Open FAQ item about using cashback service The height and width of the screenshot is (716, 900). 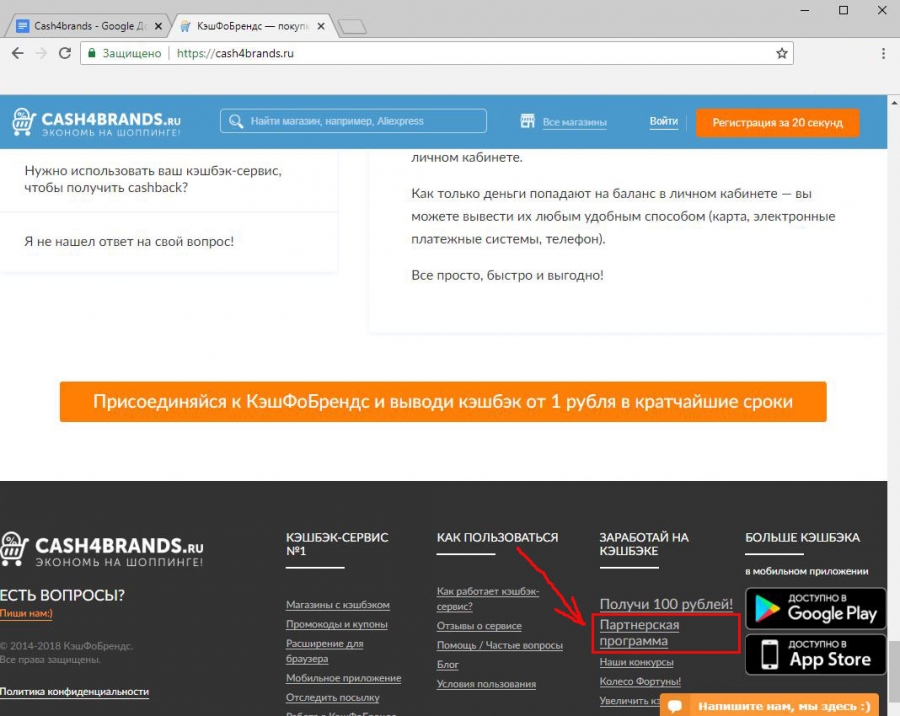(x=153, y=179)
